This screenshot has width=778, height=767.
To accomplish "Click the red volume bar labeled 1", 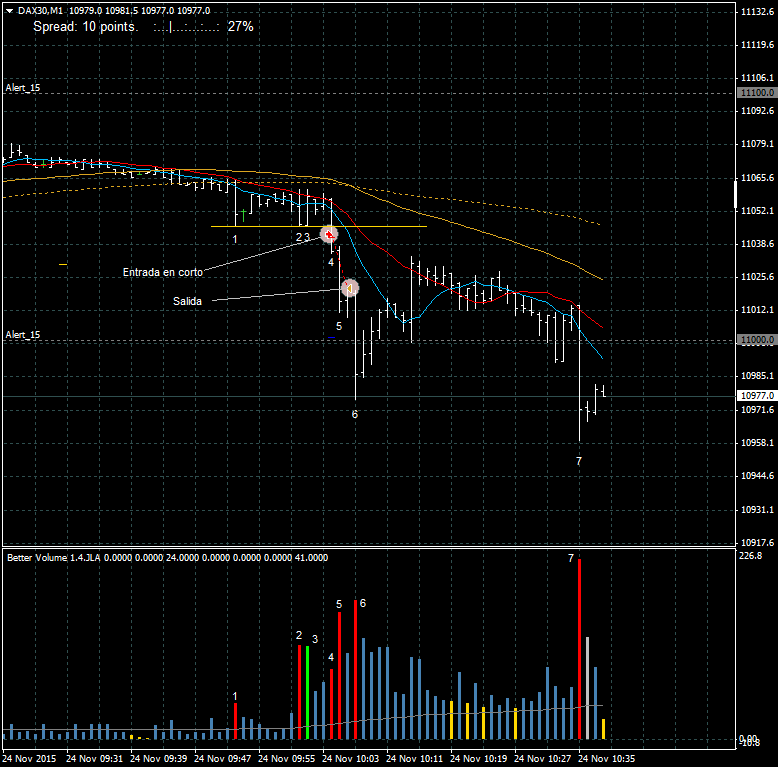I will 235,721.
